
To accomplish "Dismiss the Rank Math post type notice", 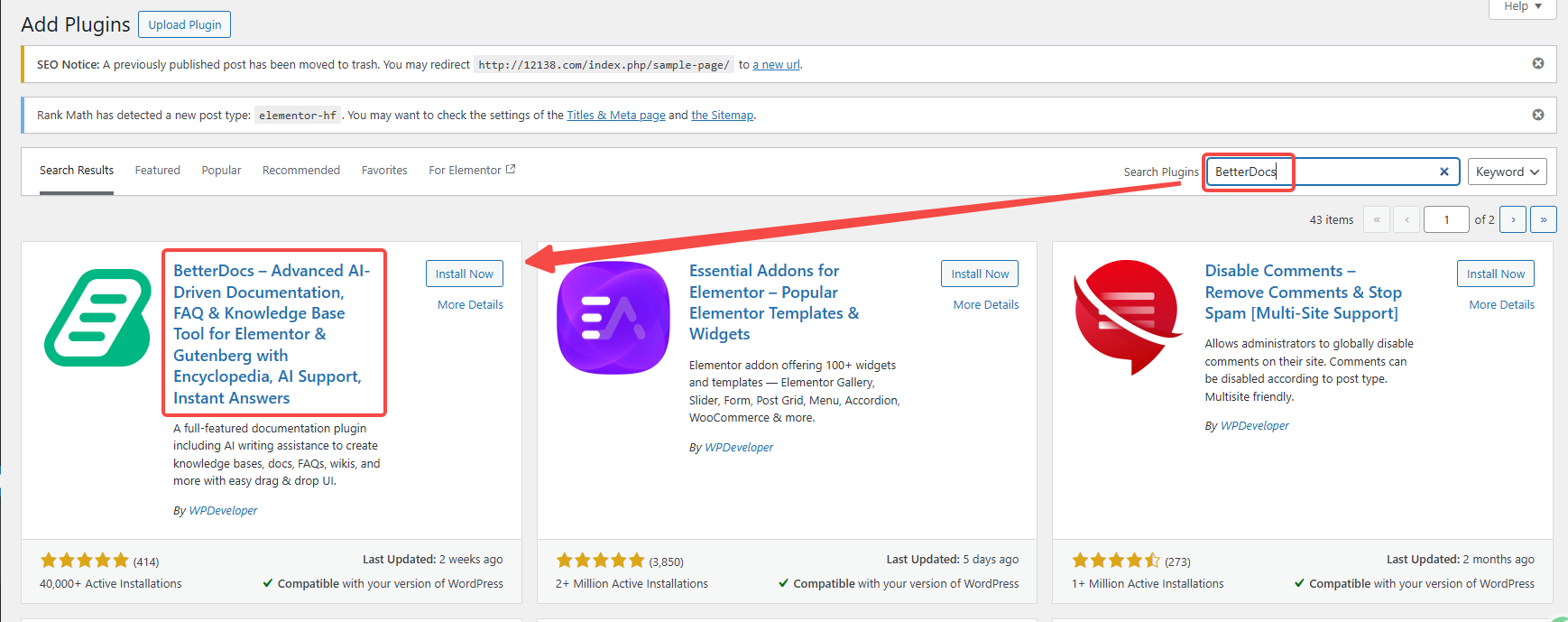I will pyautogui.click(x=1538, y=115).
